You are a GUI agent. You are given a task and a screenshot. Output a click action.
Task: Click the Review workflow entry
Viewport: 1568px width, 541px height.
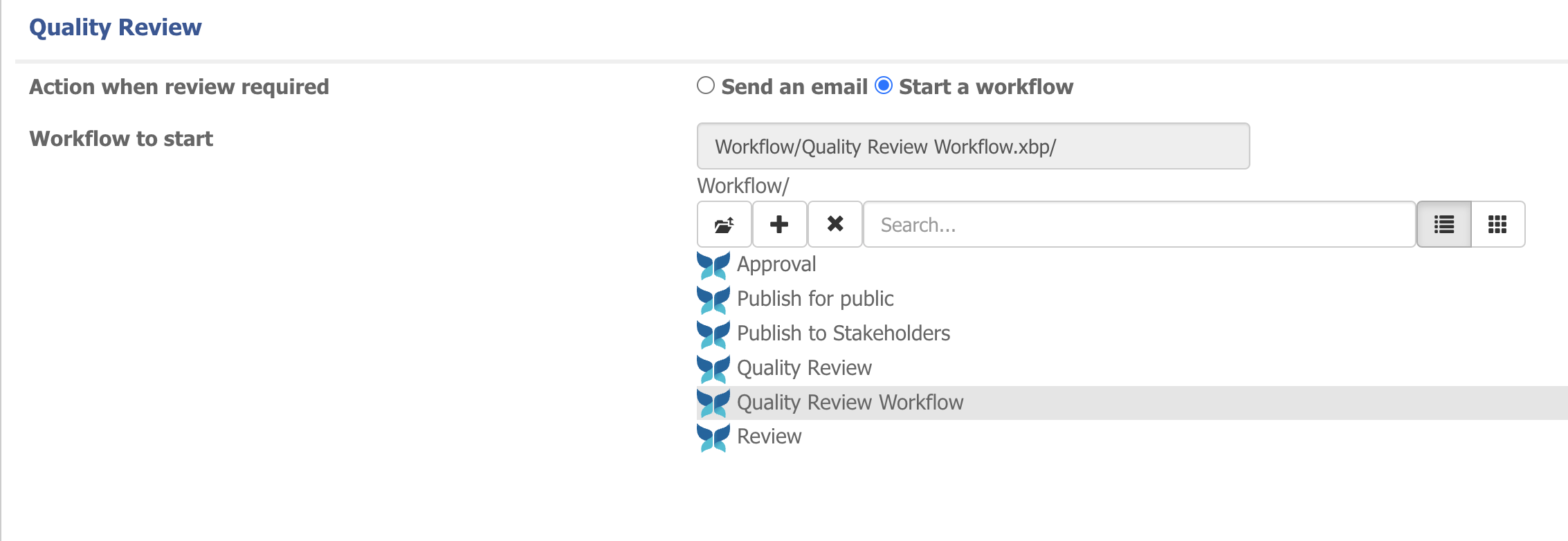coord(769,437)
